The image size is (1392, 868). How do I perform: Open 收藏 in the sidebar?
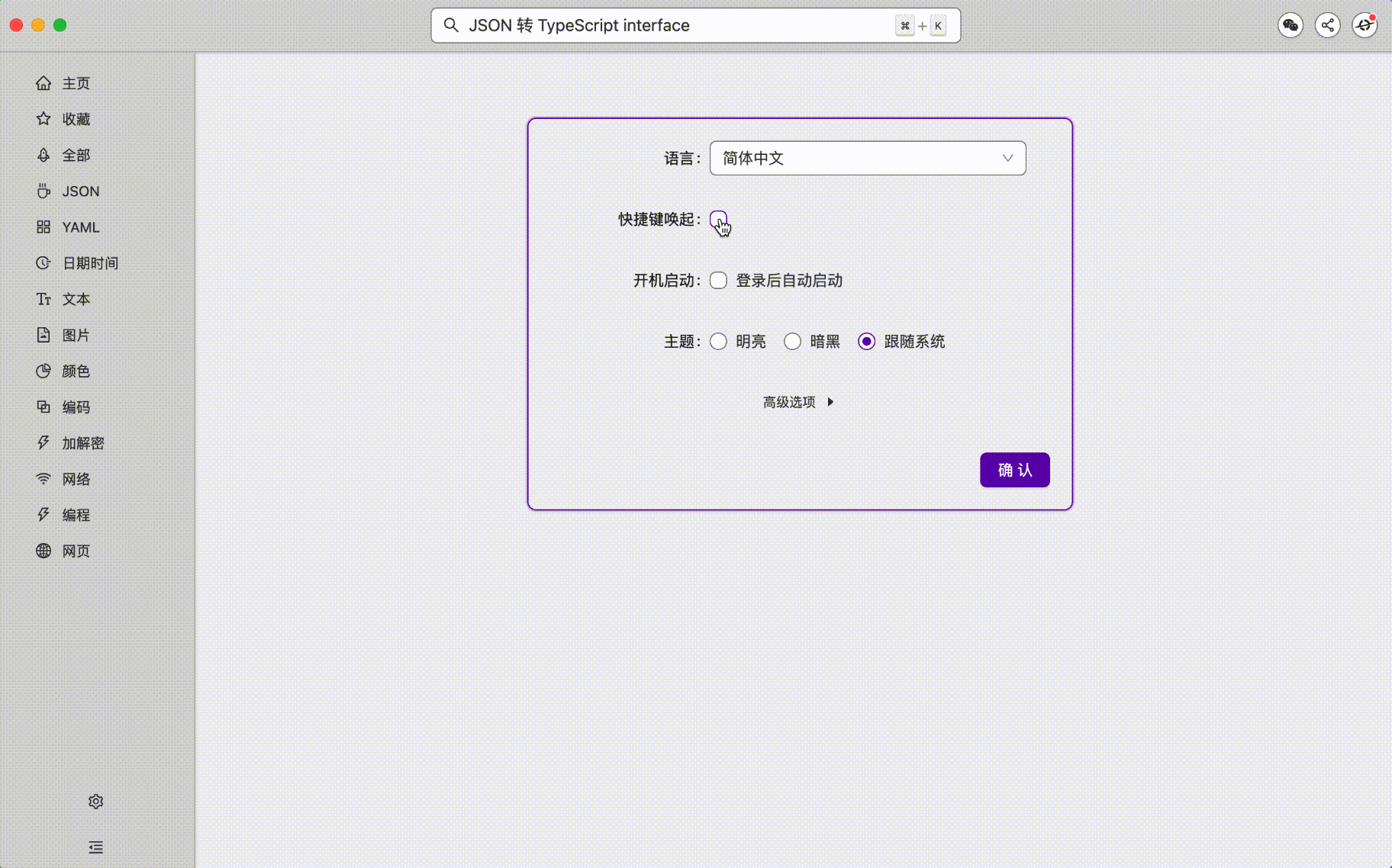coord(76,119)
